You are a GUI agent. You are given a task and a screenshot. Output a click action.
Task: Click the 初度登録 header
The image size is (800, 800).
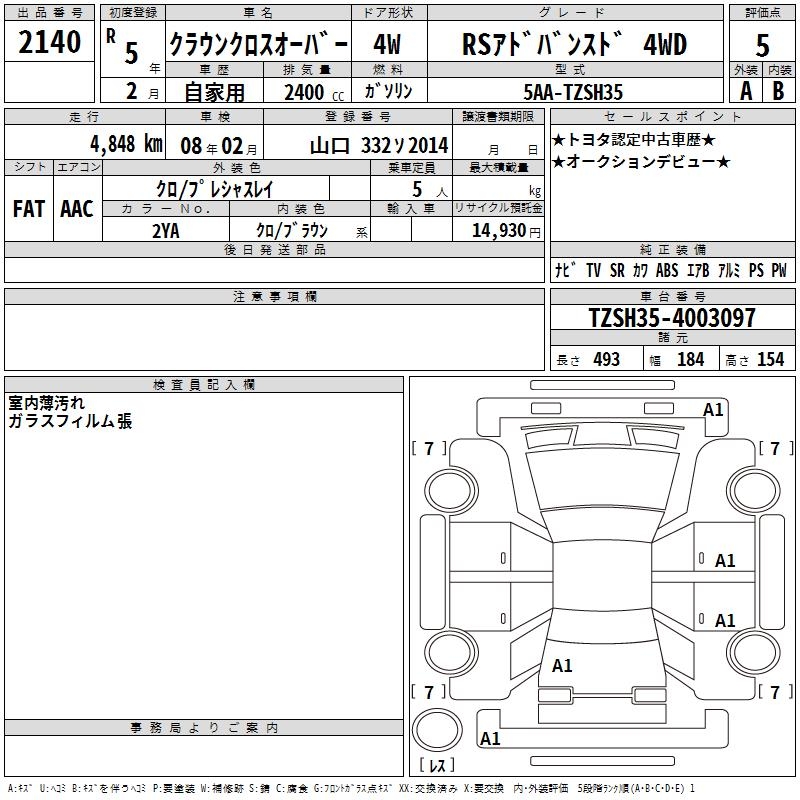coord(133,13)
